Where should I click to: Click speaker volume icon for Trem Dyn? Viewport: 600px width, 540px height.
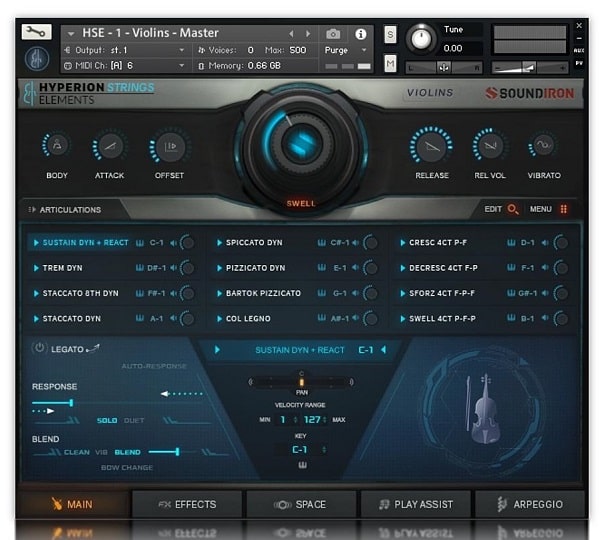(x=173, y=268)
